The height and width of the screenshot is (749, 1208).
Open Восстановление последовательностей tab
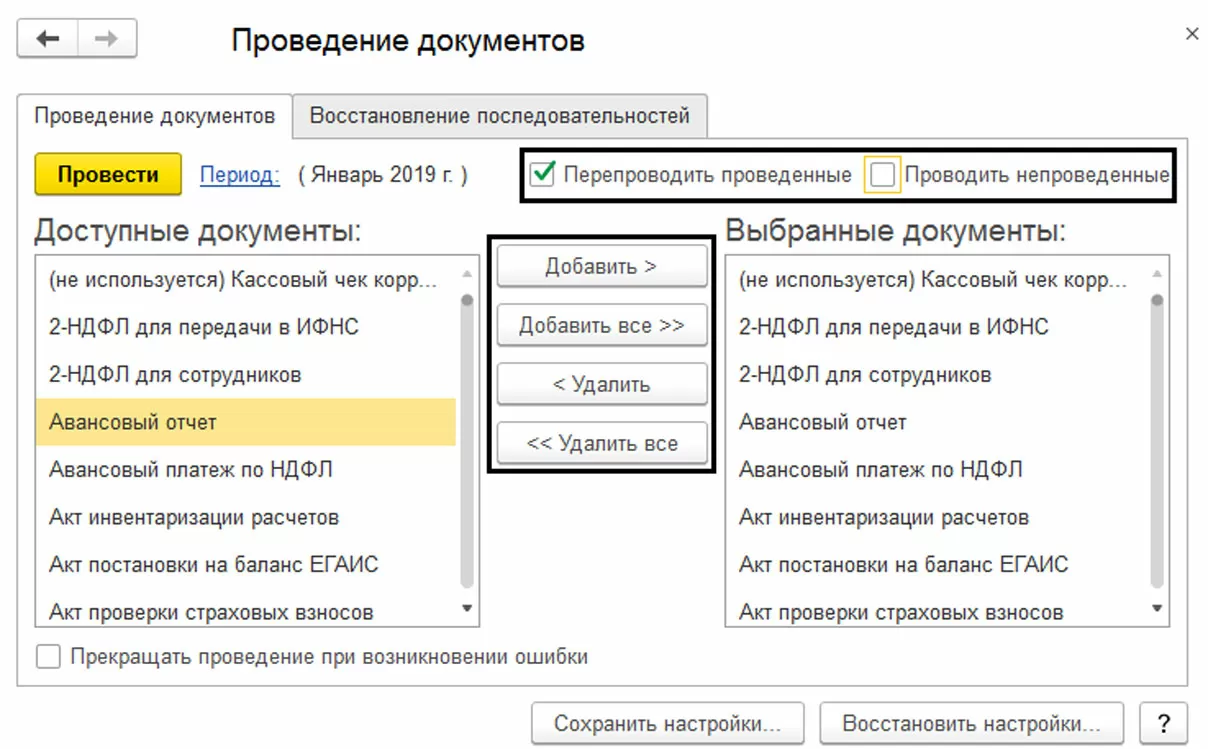pyautogui.click(x=500, y=116)
